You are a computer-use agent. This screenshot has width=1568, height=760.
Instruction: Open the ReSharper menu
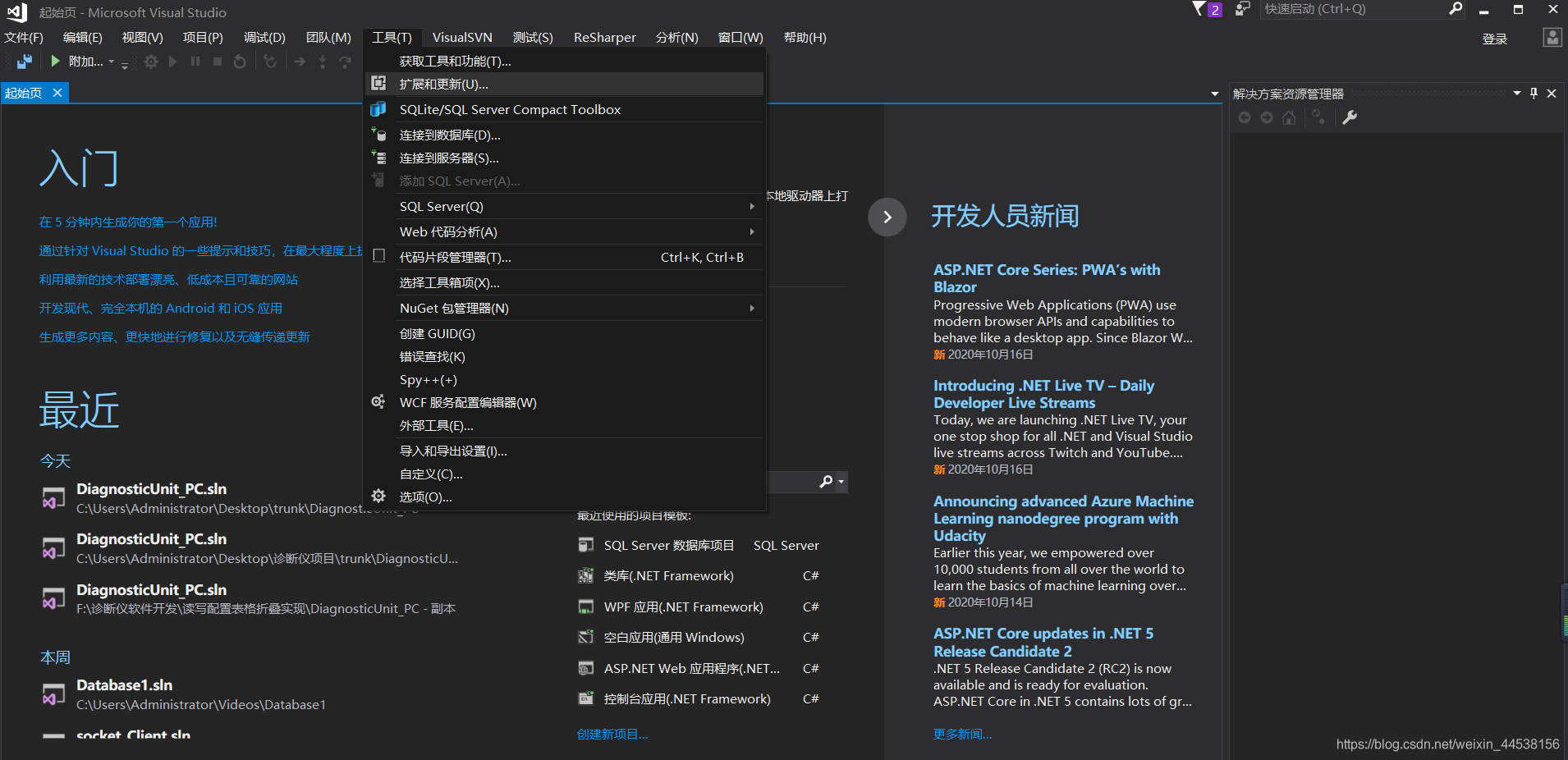(x=605, y=37)
